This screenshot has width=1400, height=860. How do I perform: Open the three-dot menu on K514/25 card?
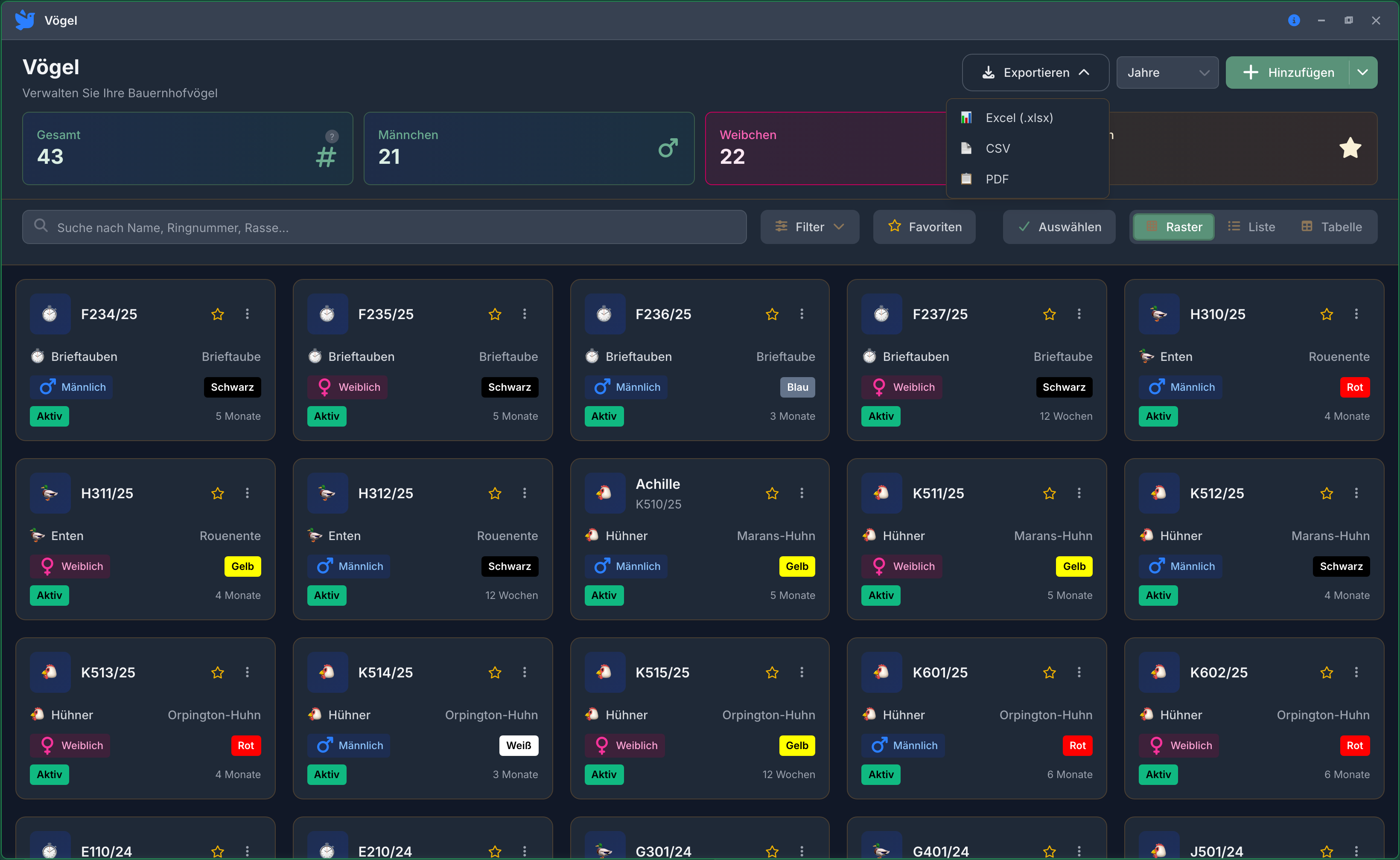[x=525, y=672]
